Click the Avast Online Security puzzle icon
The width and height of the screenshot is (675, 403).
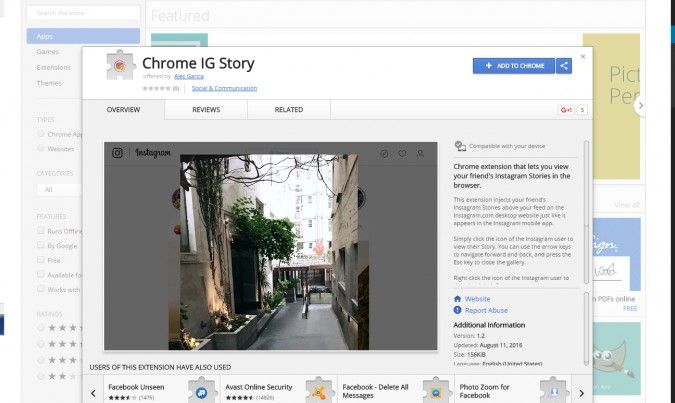(319, 391)
